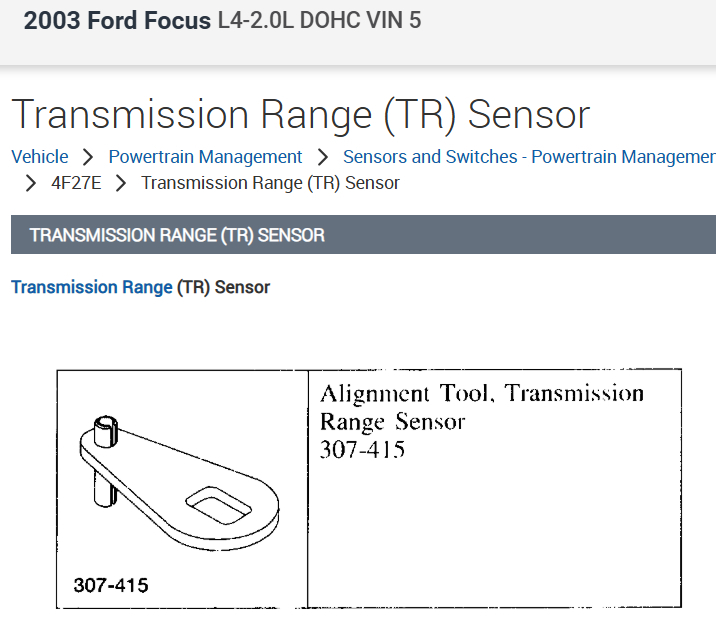Click the 307-415 part number in description cell
Screen dimensions: 716x632
point(362,450)
